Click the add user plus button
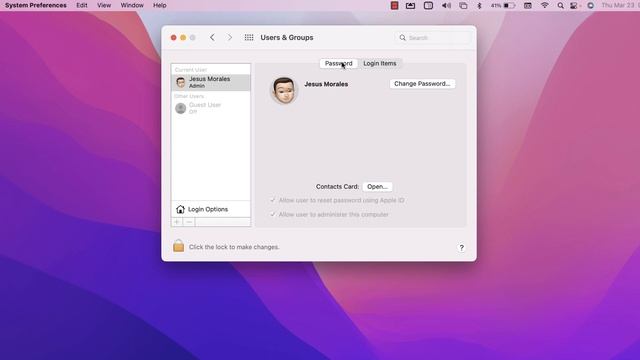This screenshot has height=360, width=640. (177, 222)
